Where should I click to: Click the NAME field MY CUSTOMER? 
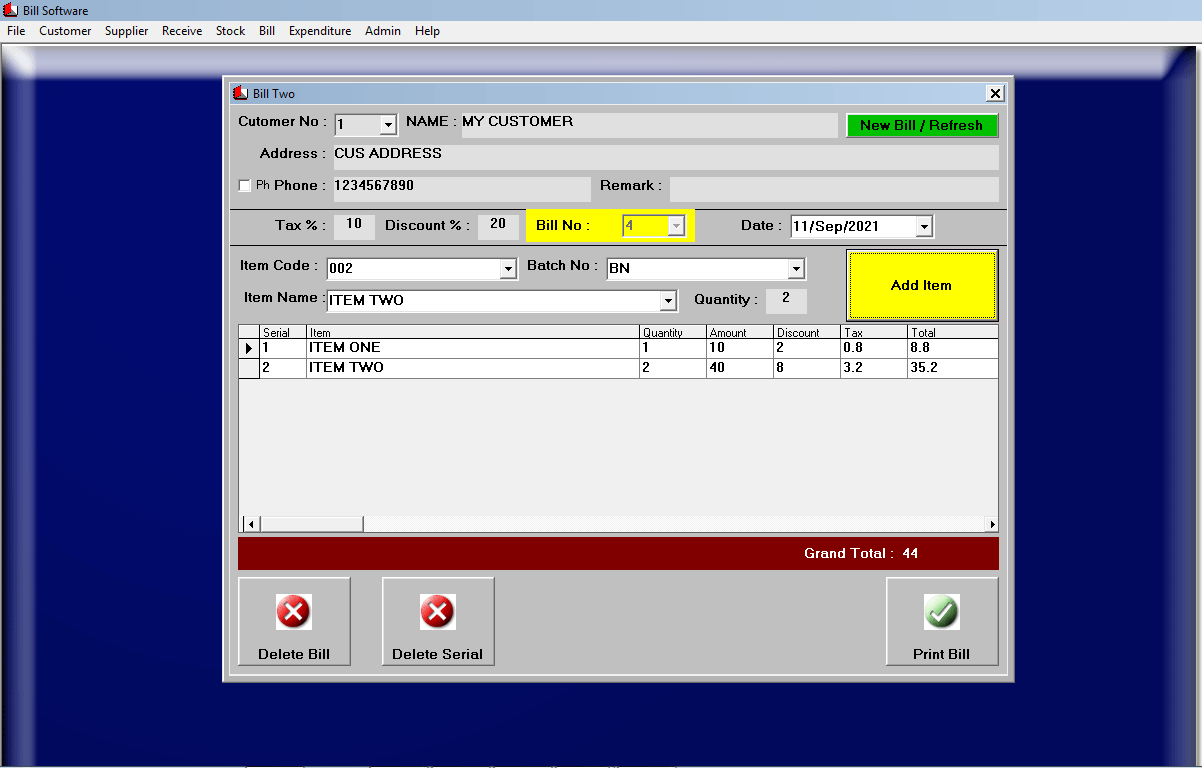click(x=648, y=125)
